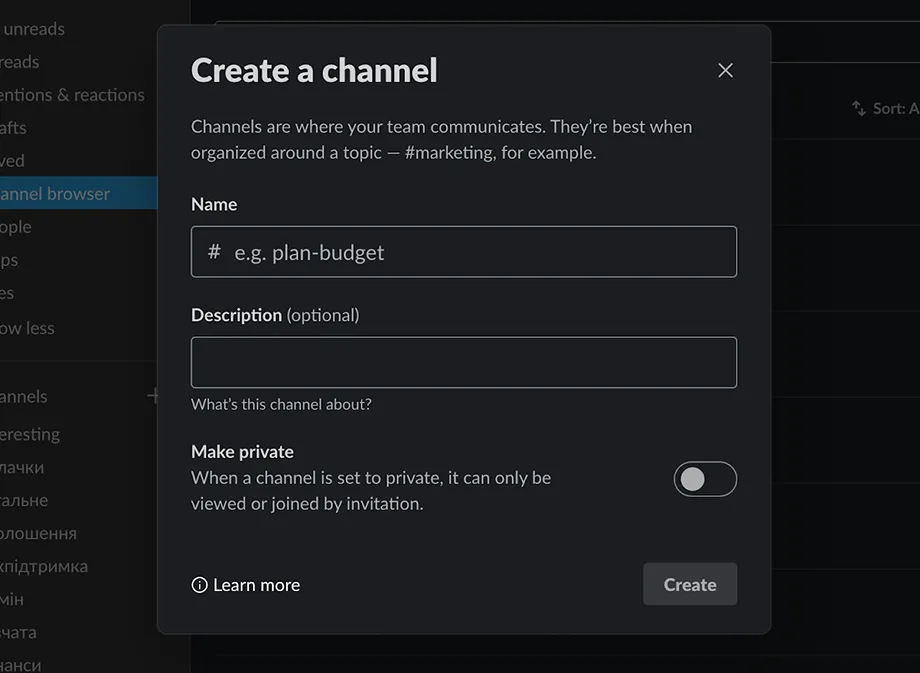Close the Create a channel dialog
Screen dimensions: 920x673
(x=725, y=70)
